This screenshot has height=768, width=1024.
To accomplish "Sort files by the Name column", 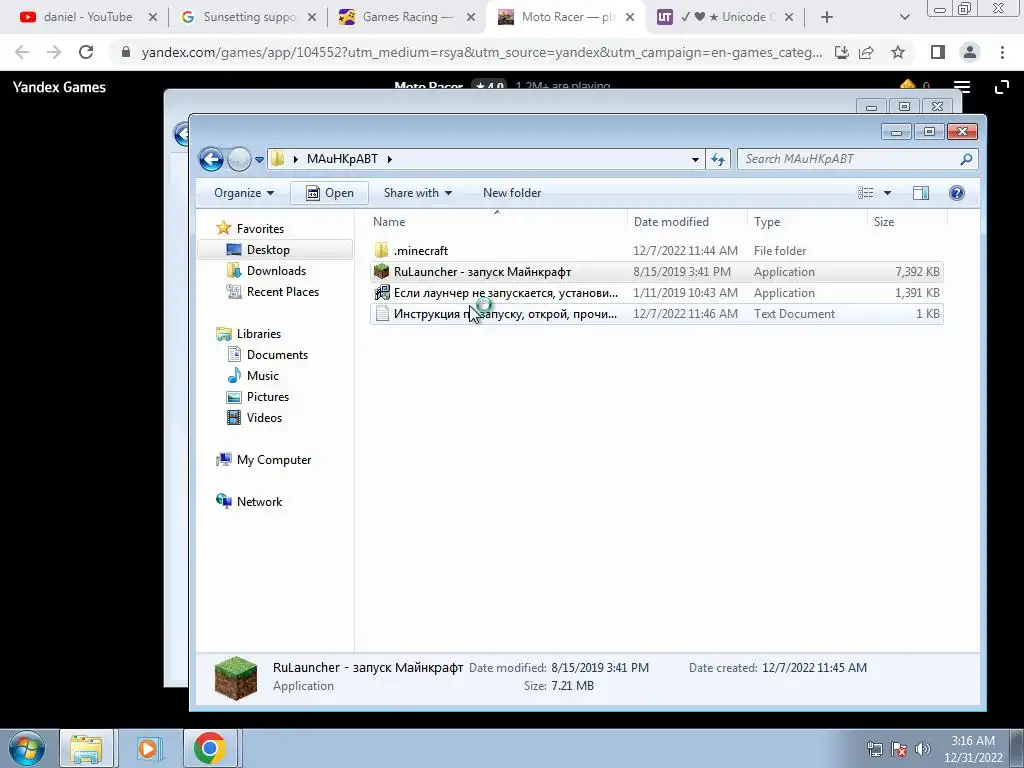I will pyautogui.click(x=496, y=221).
